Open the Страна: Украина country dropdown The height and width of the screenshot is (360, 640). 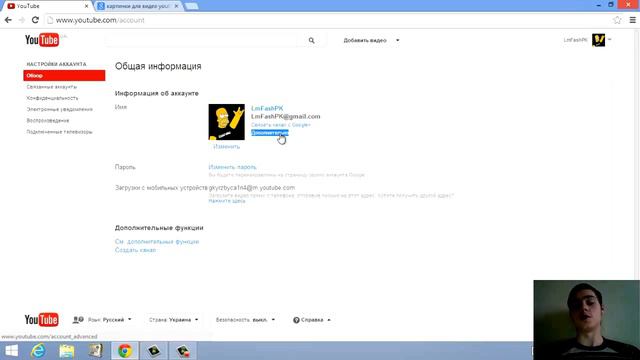[x=173, y=320]
